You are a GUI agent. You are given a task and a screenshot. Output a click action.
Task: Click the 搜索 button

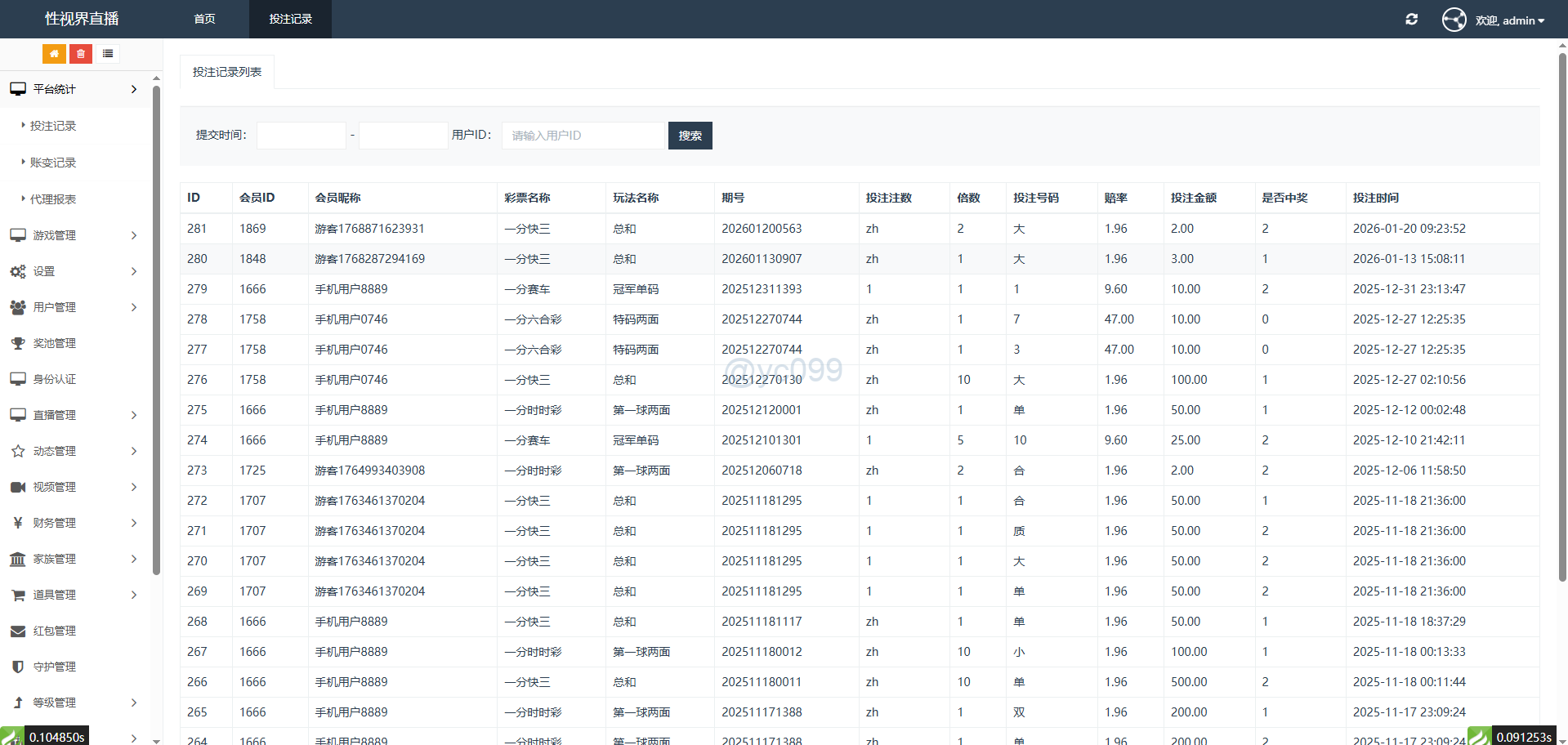(x=690, y=136)
